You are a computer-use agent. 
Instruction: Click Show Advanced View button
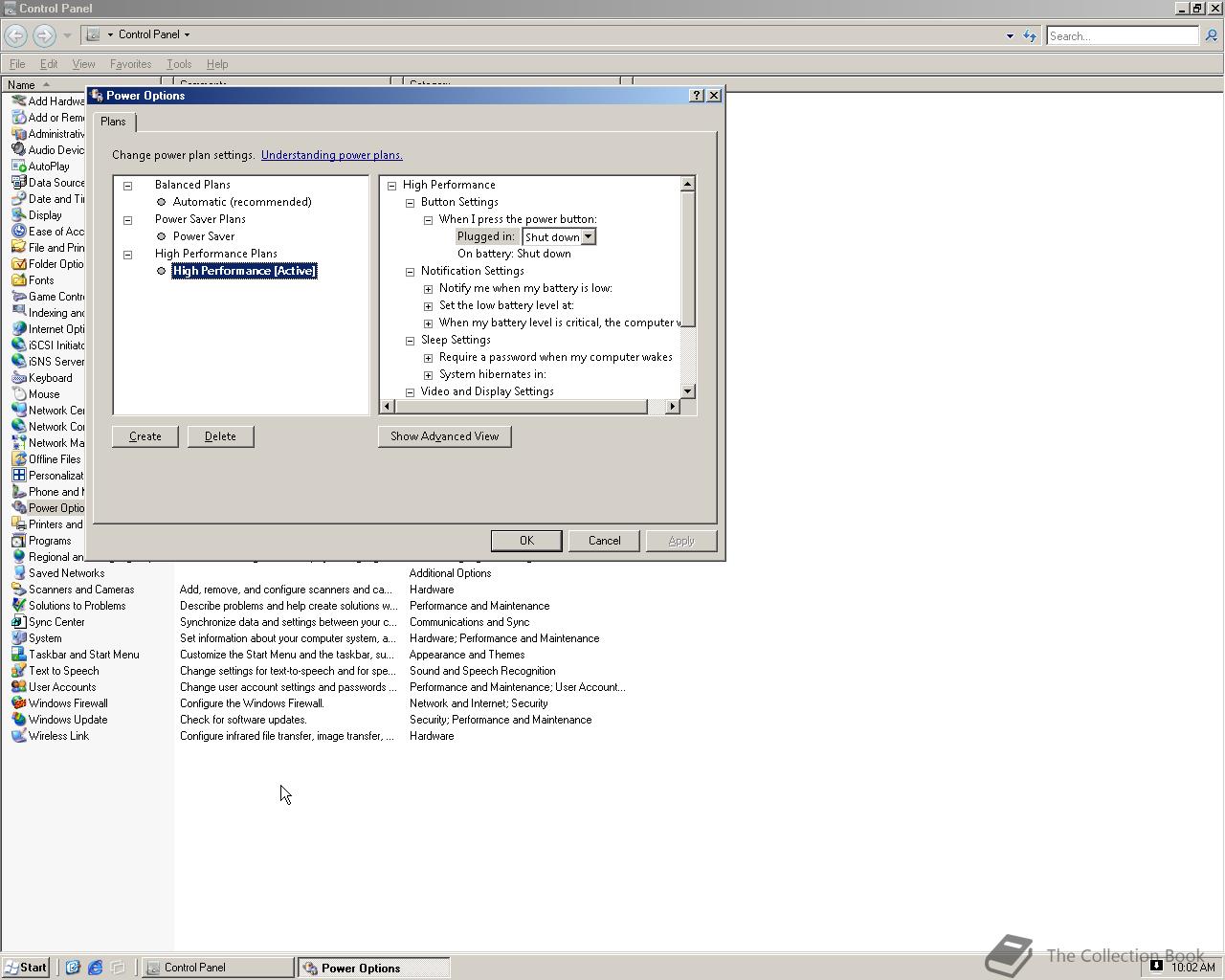[444, 436]
